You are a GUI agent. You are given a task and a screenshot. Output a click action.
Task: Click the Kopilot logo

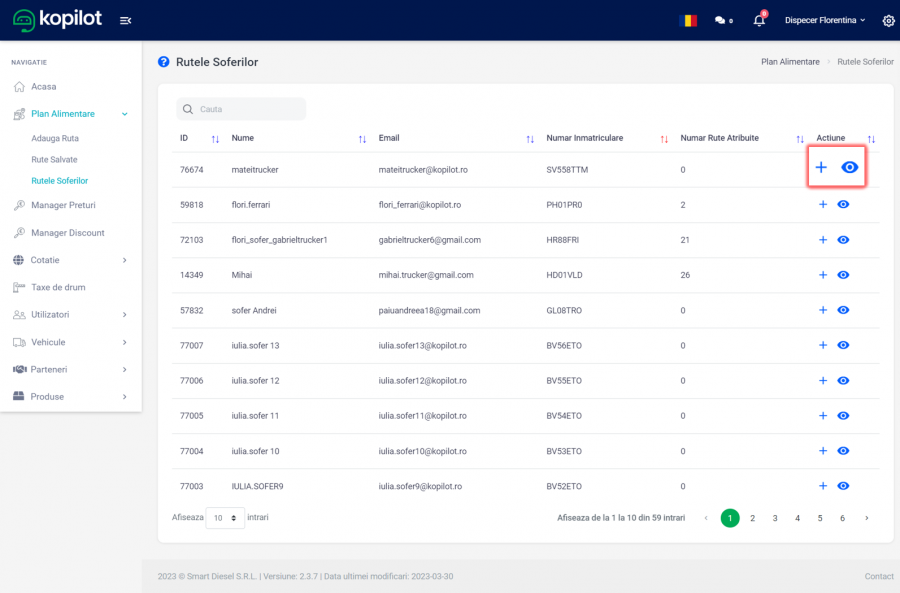coord(57,19)
